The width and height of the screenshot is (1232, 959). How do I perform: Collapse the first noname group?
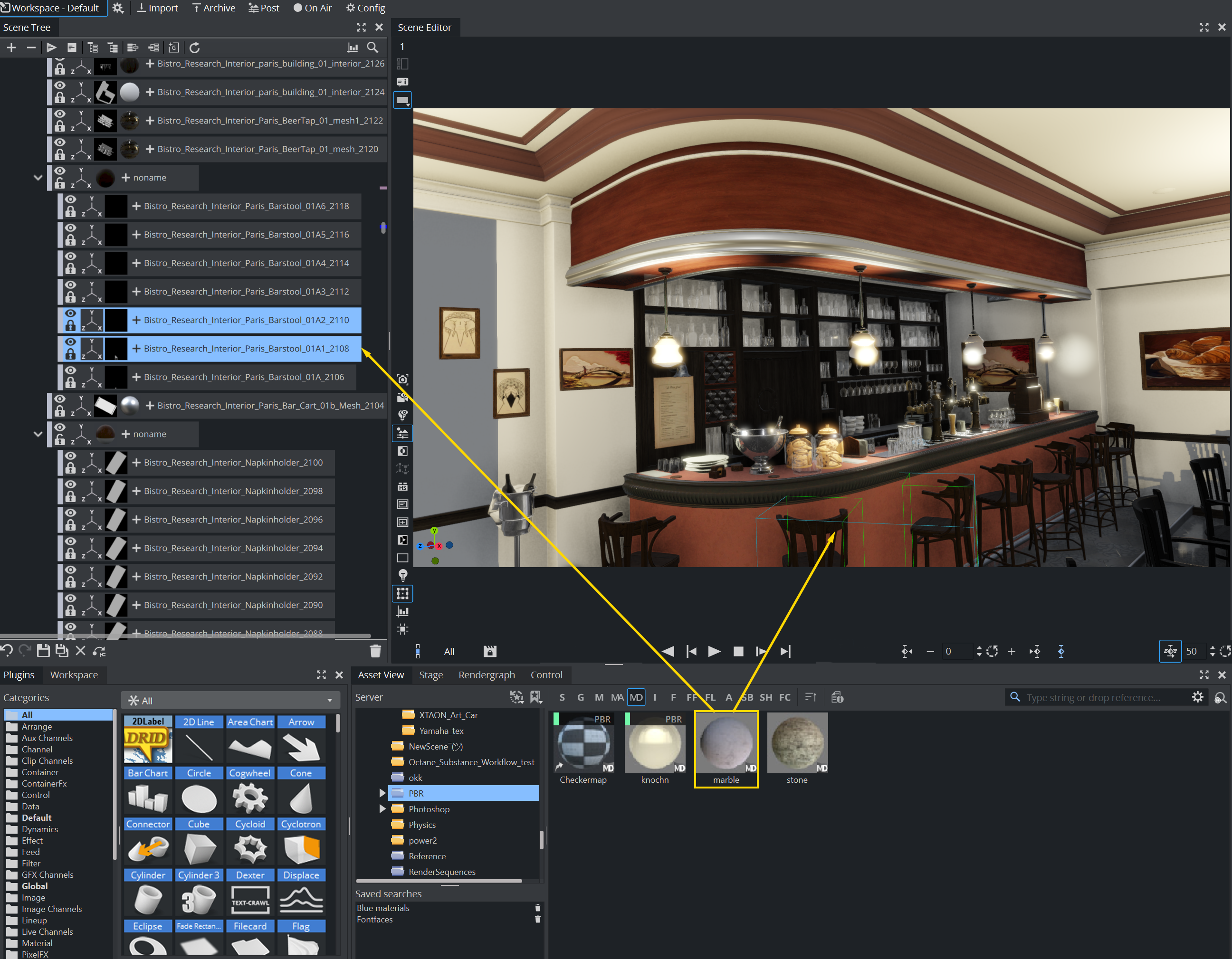(38, 178)
